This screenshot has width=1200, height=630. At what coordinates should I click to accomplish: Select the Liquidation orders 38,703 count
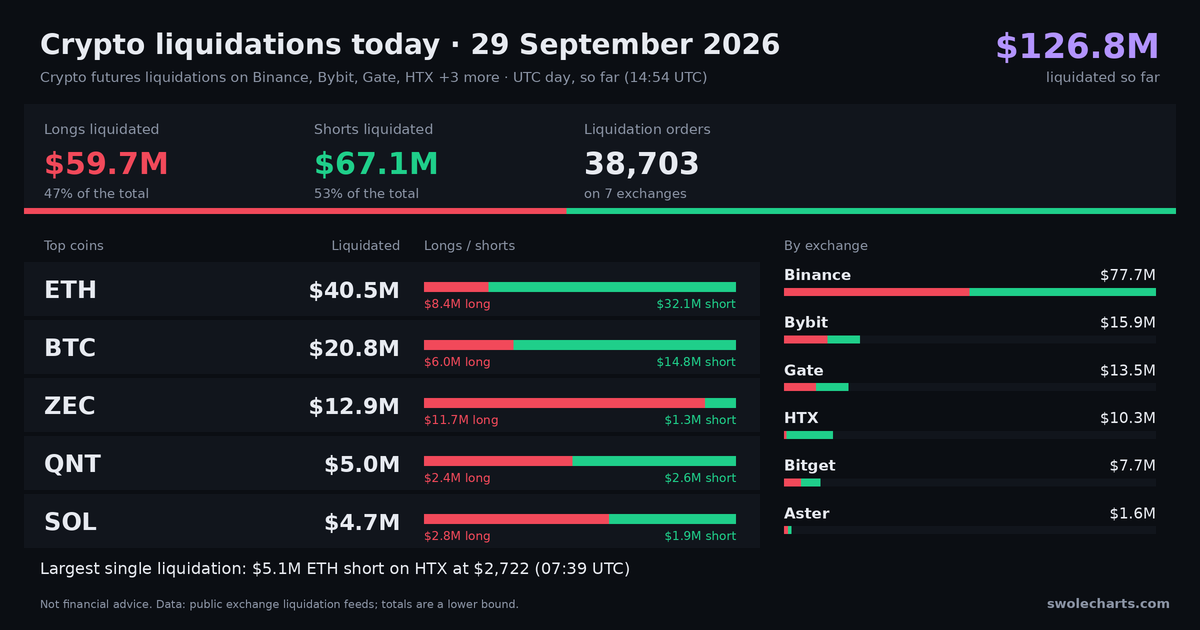(642, 164)
